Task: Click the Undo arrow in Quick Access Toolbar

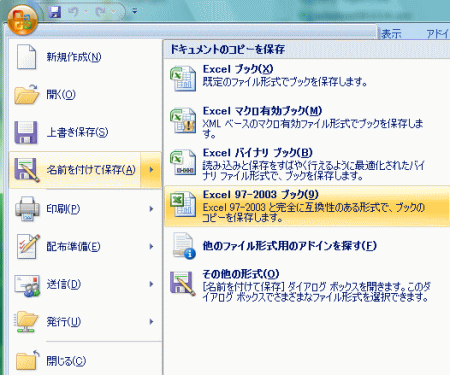Action: pos(73,12)
